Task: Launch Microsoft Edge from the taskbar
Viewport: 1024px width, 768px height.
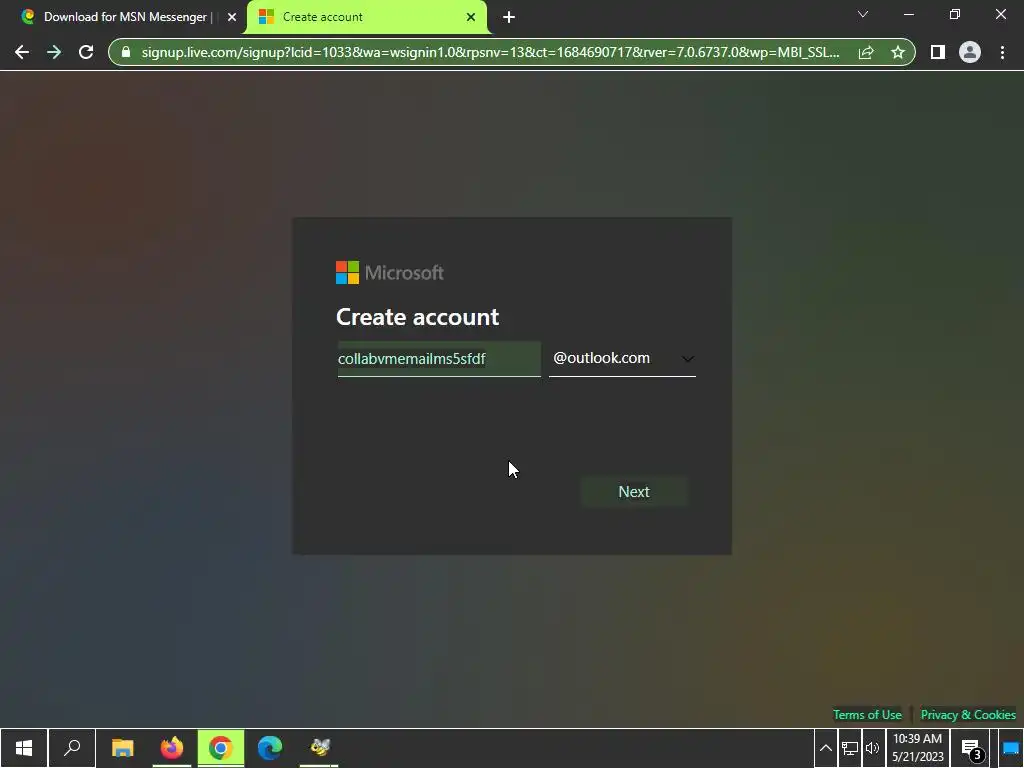Action: pyautogui.click(x=270, y=748)
